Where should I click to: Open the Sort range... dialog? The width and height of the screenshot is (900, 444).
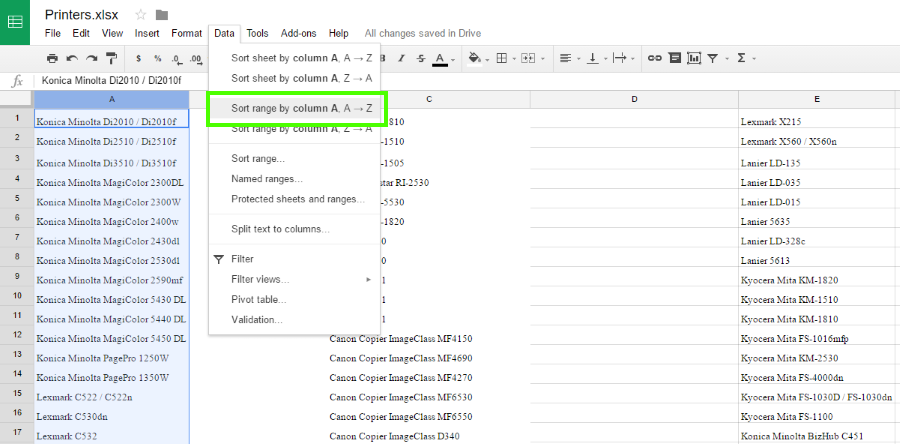point(294,158)
